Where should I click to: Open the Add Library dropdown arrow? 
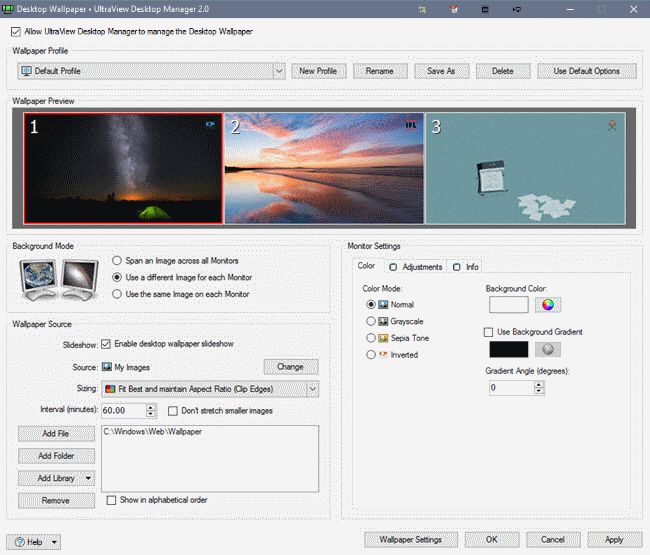(x=88, y=478)
